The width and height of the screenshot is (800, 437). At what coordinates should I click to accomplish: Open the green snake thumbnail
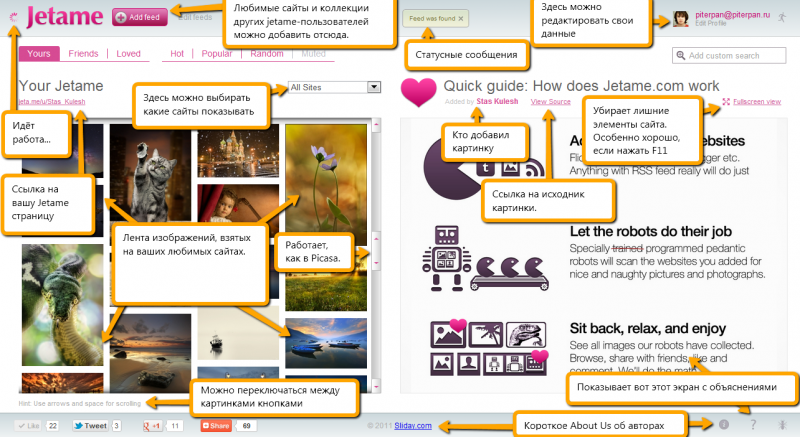[x=62, y=304]
